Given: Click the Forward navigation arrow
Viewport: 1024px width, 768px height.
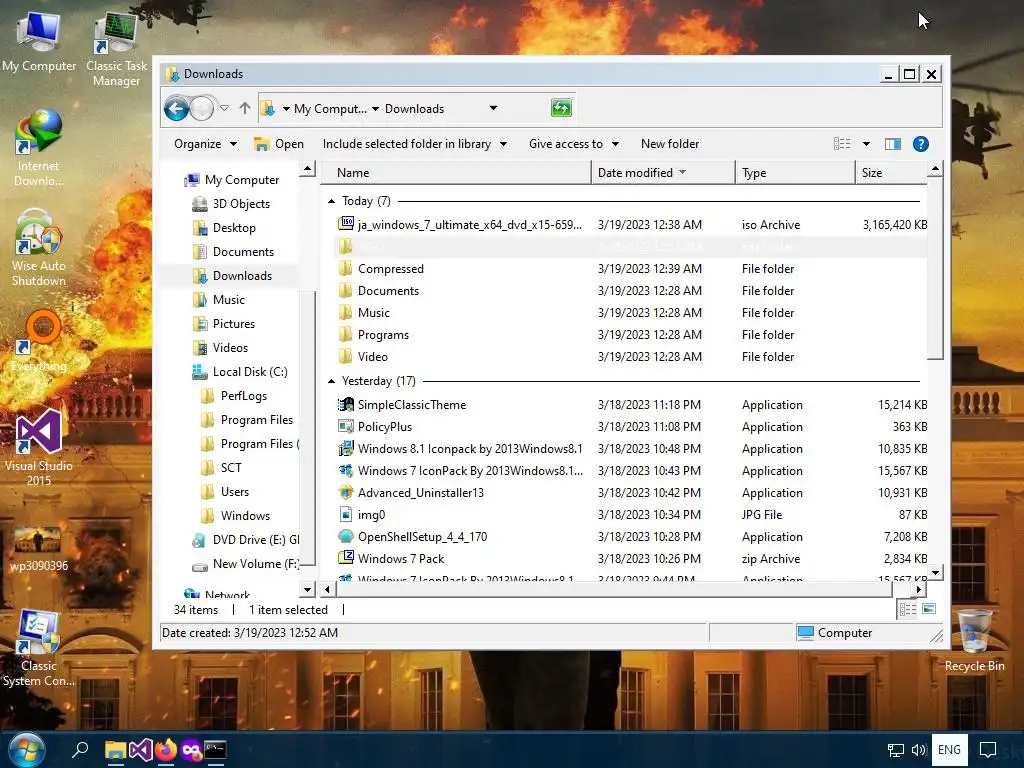Looking at the screenshot, I should coord(202,108).
